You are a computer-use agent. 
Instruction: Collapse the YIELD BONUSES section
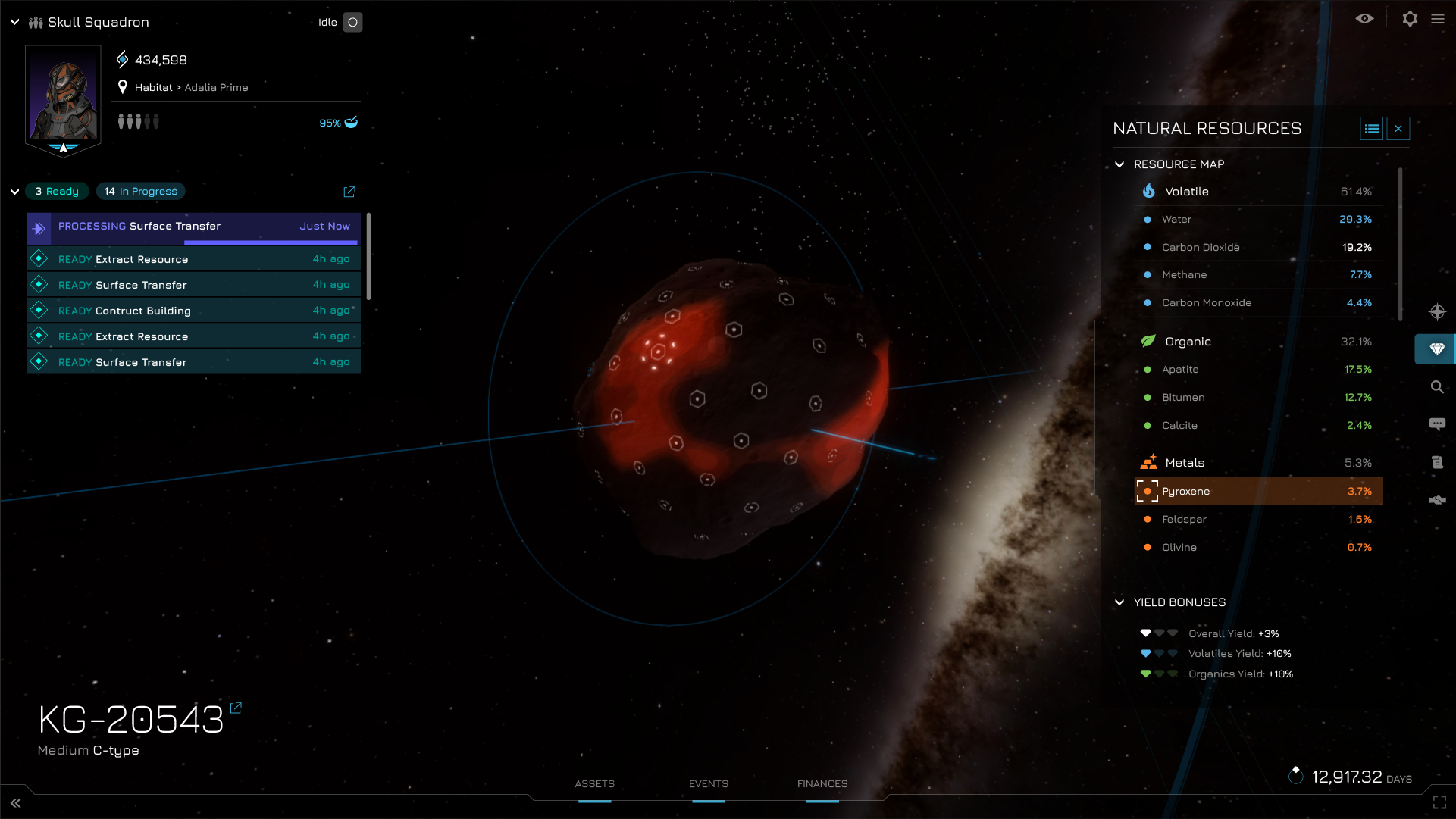click(1121, 601)
